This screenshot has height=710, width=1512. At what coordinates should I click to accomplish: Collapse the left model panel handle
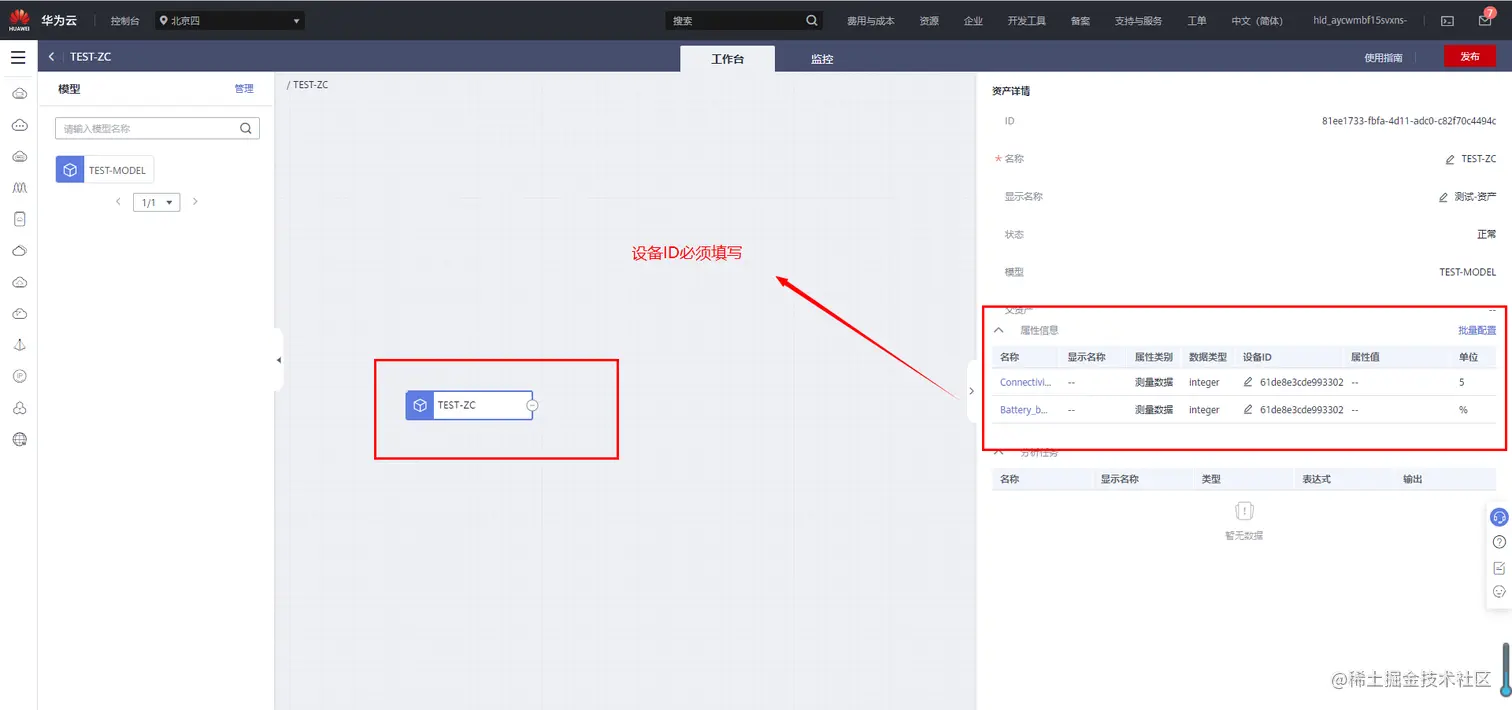pos(278,360)
